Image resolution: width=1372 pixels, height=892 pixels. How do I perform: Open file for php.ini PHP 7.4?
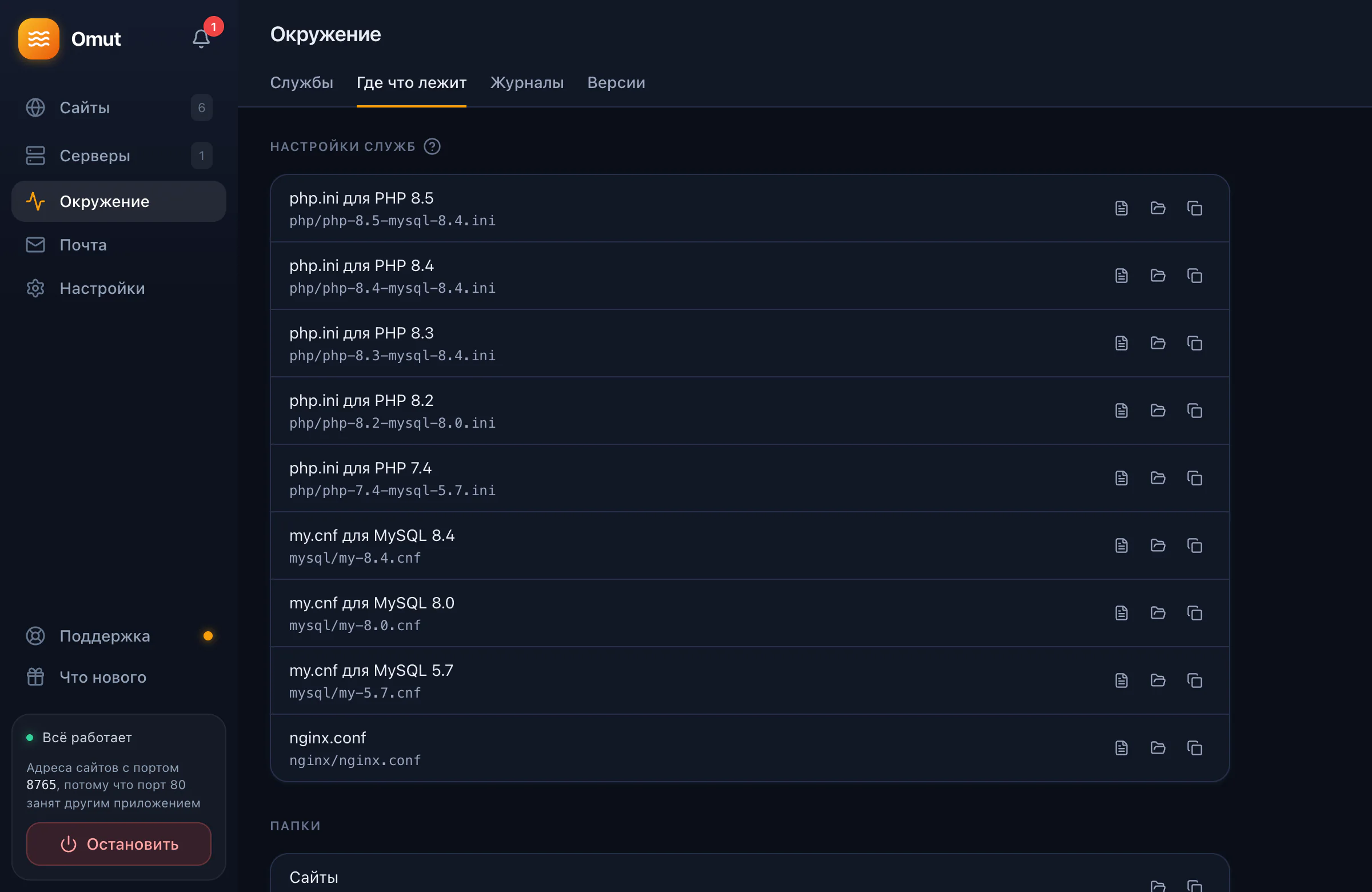[x=1121, y=478]
